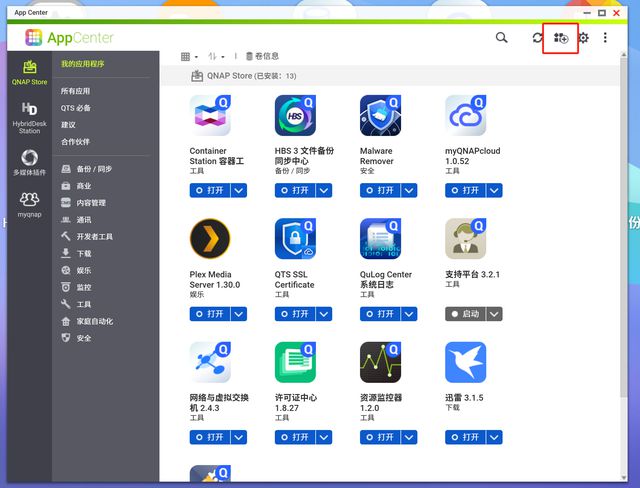The width and height of the screenshot is (640, 488).
Task: Select 下载 category
Action: pyautogui.click(x=76, y=254)
